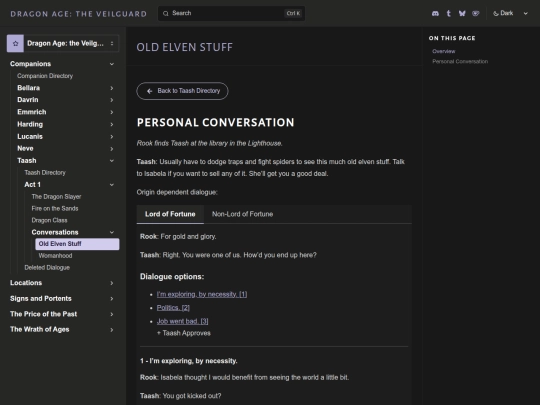Screen dimensions: 540x405
Task: Open Womanhood conversation page
Action: tap(55, 256)
